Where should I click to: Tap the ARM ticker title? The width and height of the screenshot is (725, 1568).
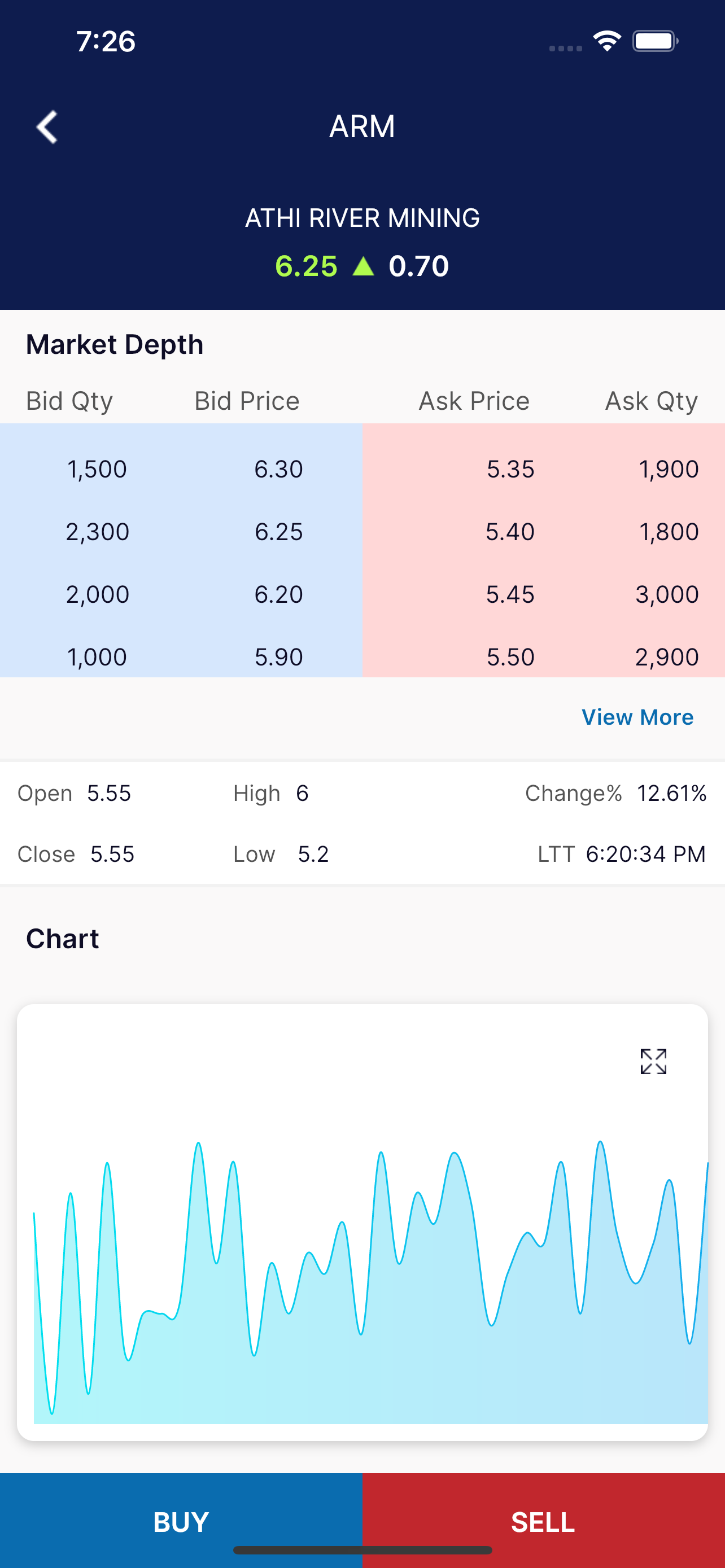pos(362,126)
